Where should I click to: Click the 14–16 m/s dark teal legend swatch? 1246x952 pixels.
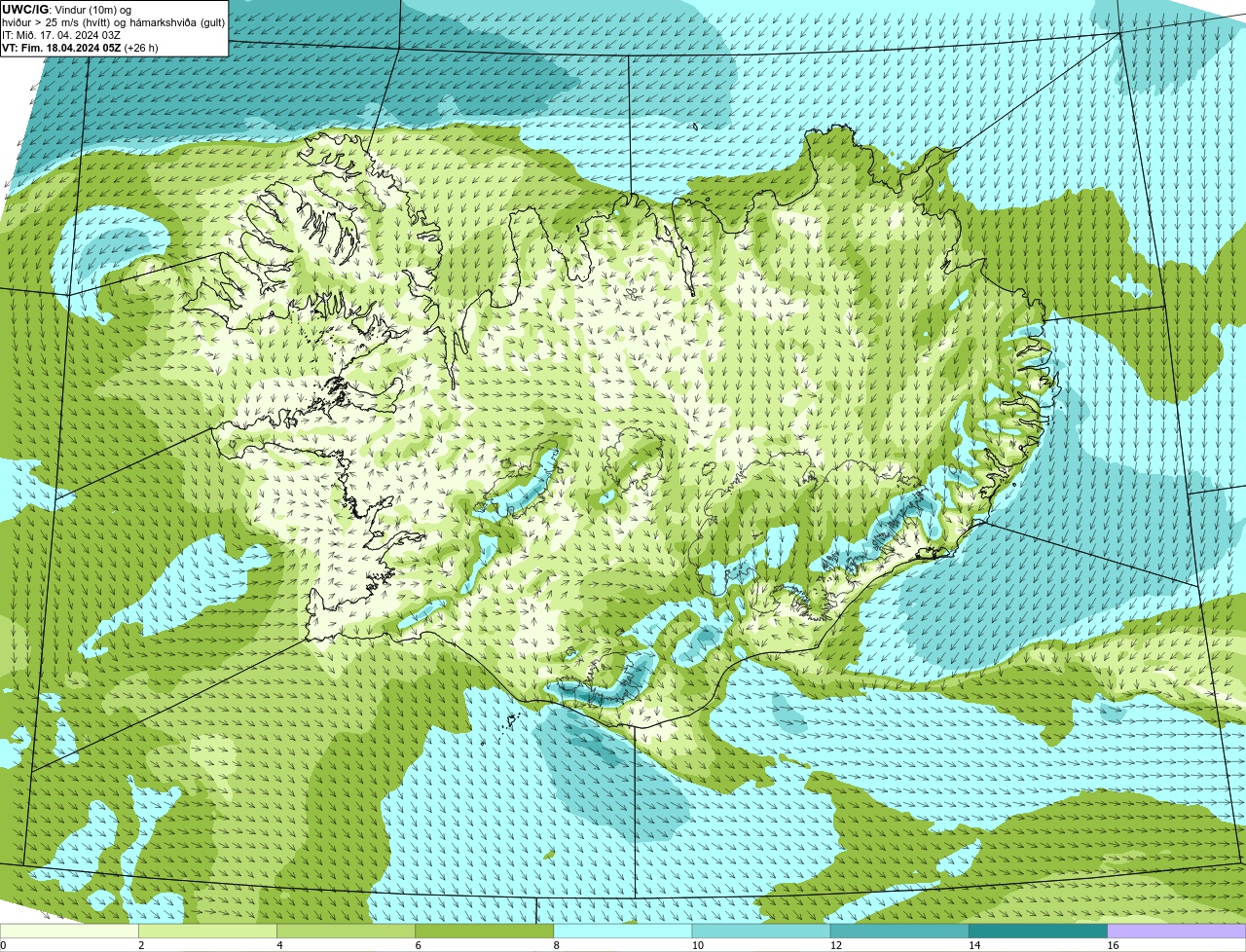click(x=1038, y=931)
